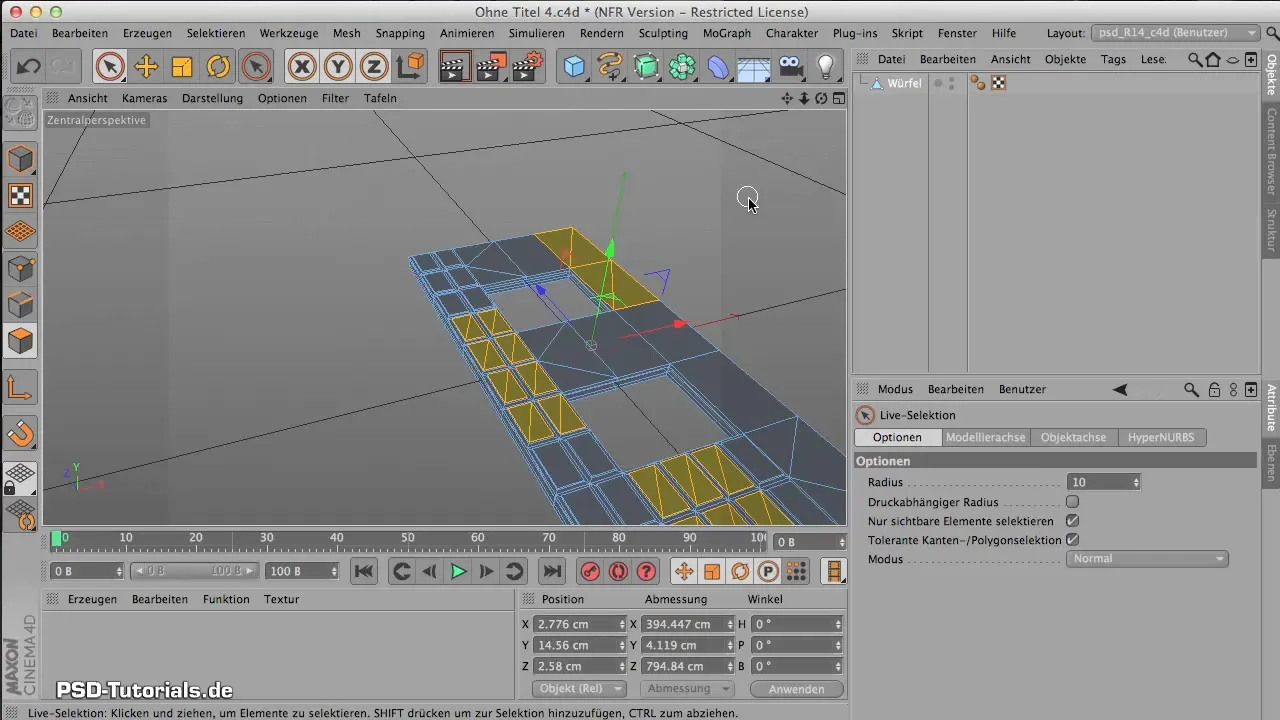Click timeline marker at frame 50
Image resolution: width=1280 pixels, height=720 pixels.
tap(407, 537)
